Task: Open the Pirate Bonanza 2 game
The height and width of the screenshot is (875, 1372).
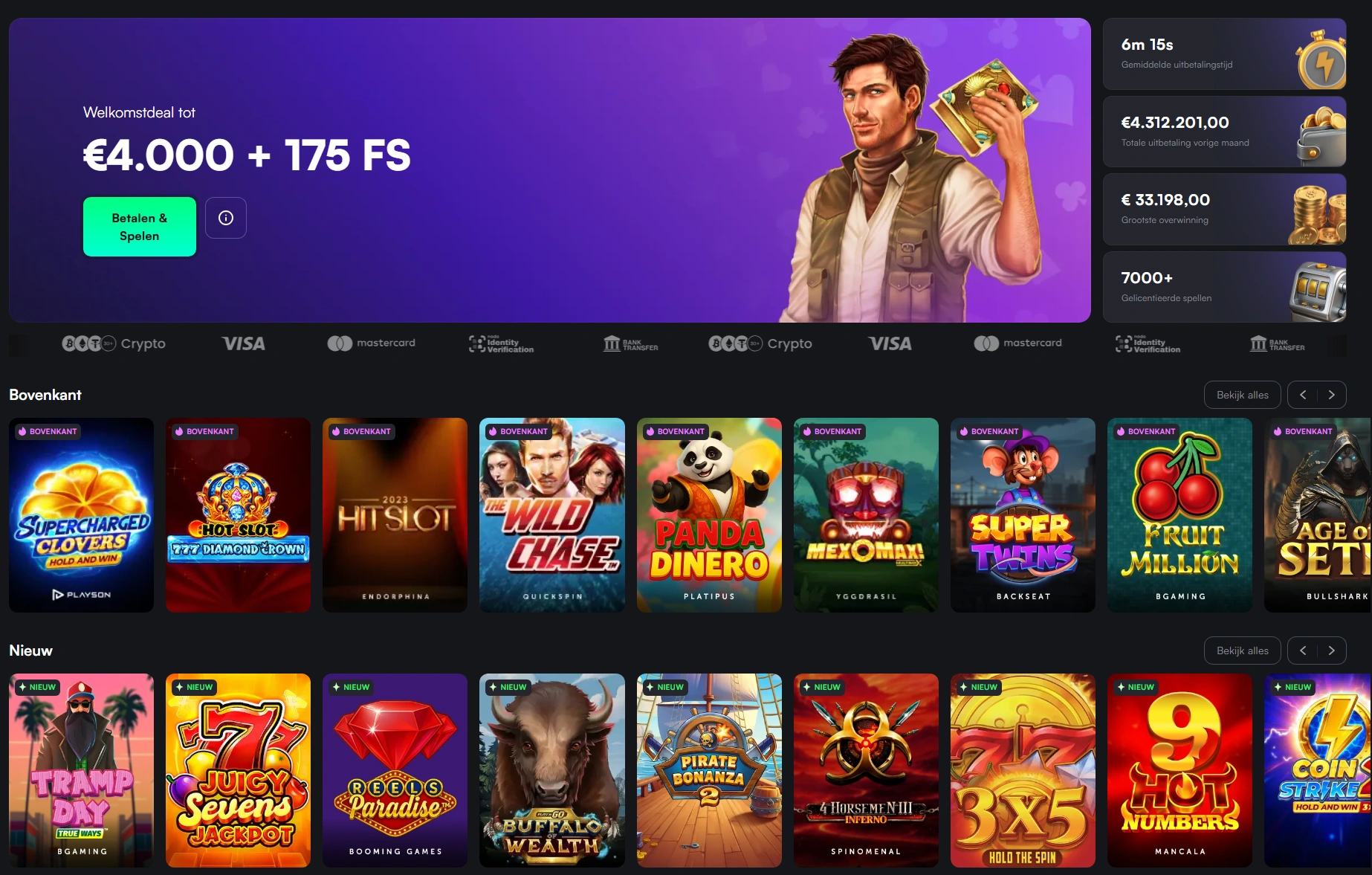Action: point(709,770)
